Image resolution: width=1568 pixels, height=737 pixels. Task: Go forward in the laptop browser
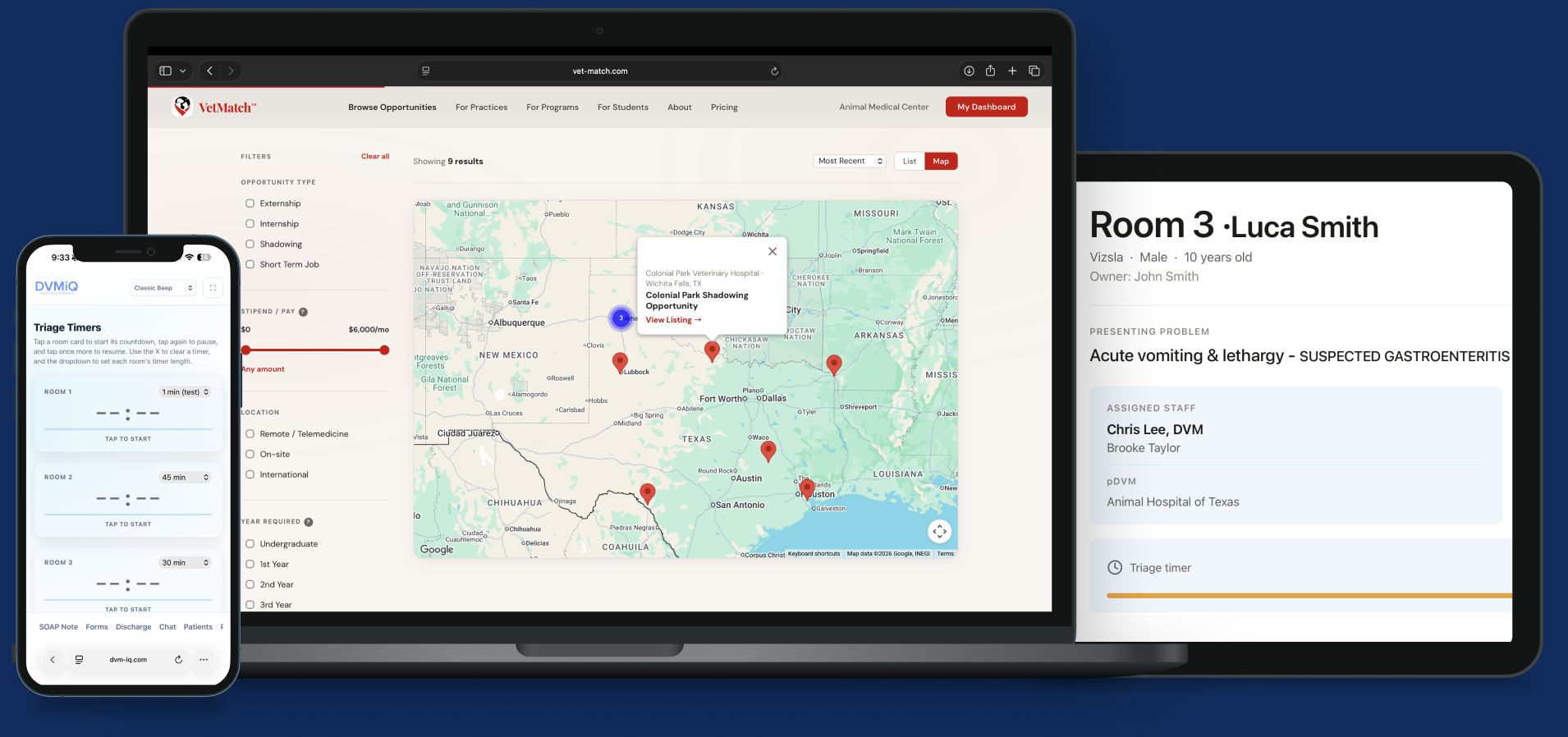point(231,71)
